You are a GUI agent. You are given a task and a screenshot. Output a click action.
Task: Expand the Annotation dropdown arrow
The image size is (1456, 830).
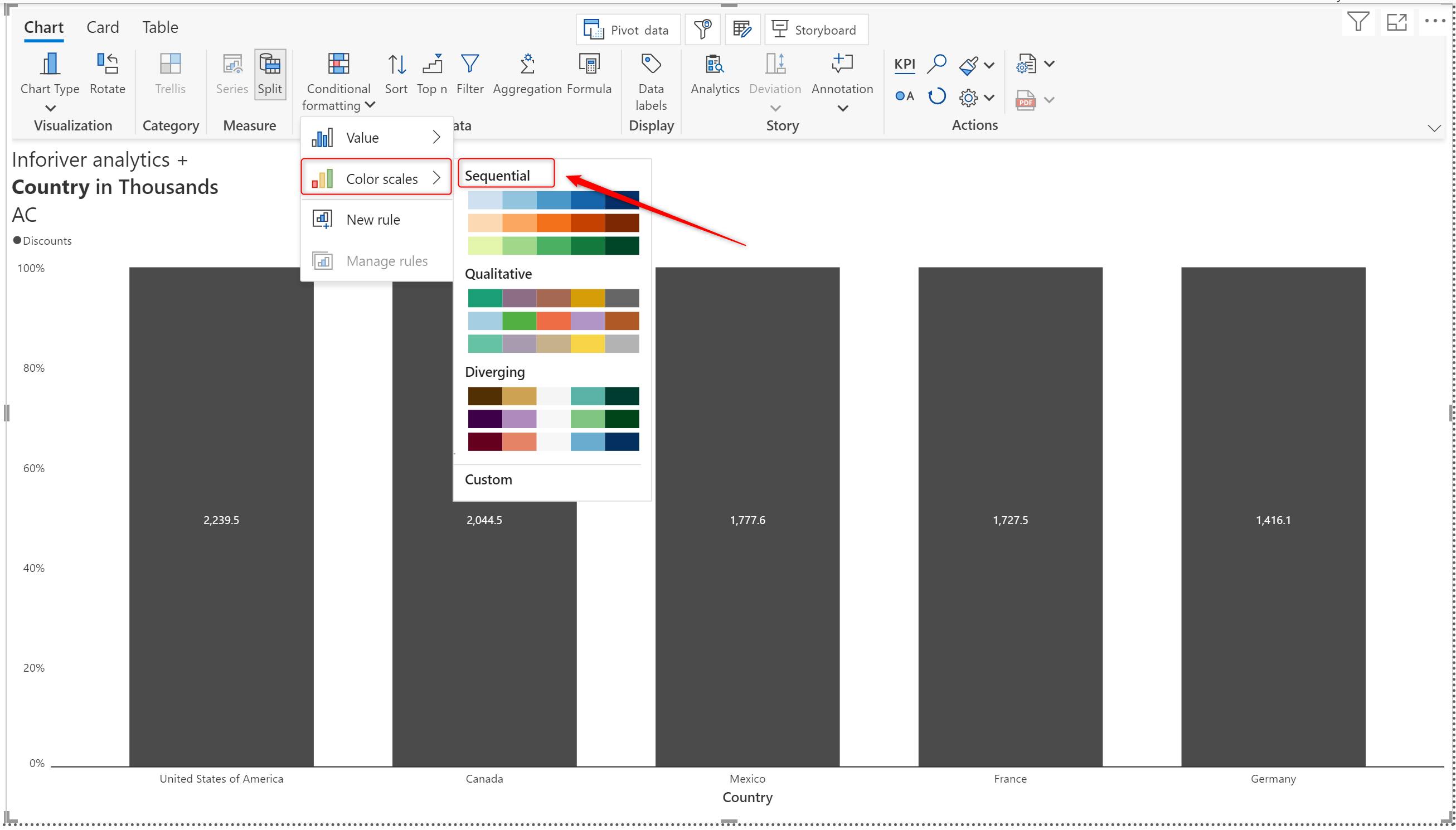[842, 108]
